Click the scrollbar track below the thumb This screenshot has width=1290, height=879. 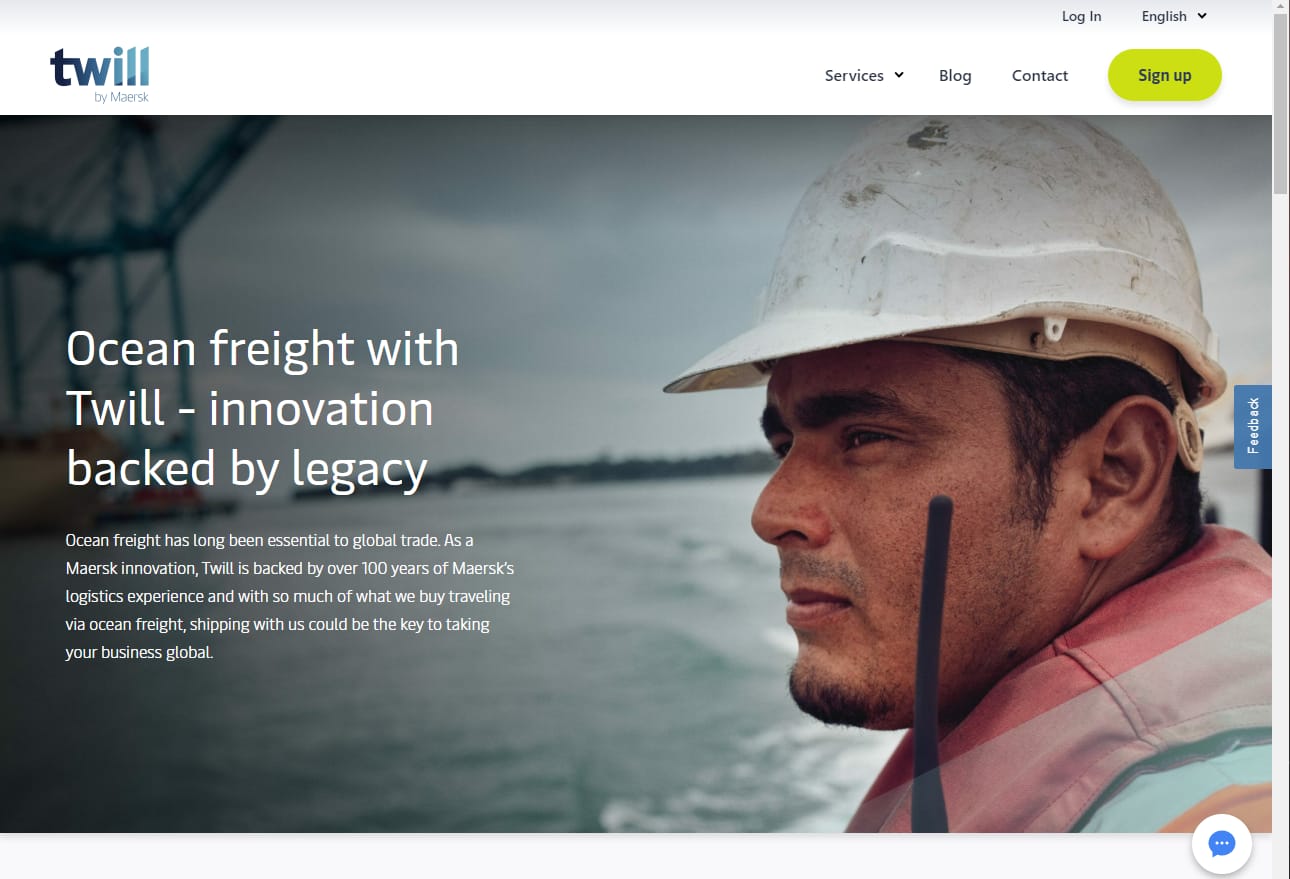(1281, 530)
